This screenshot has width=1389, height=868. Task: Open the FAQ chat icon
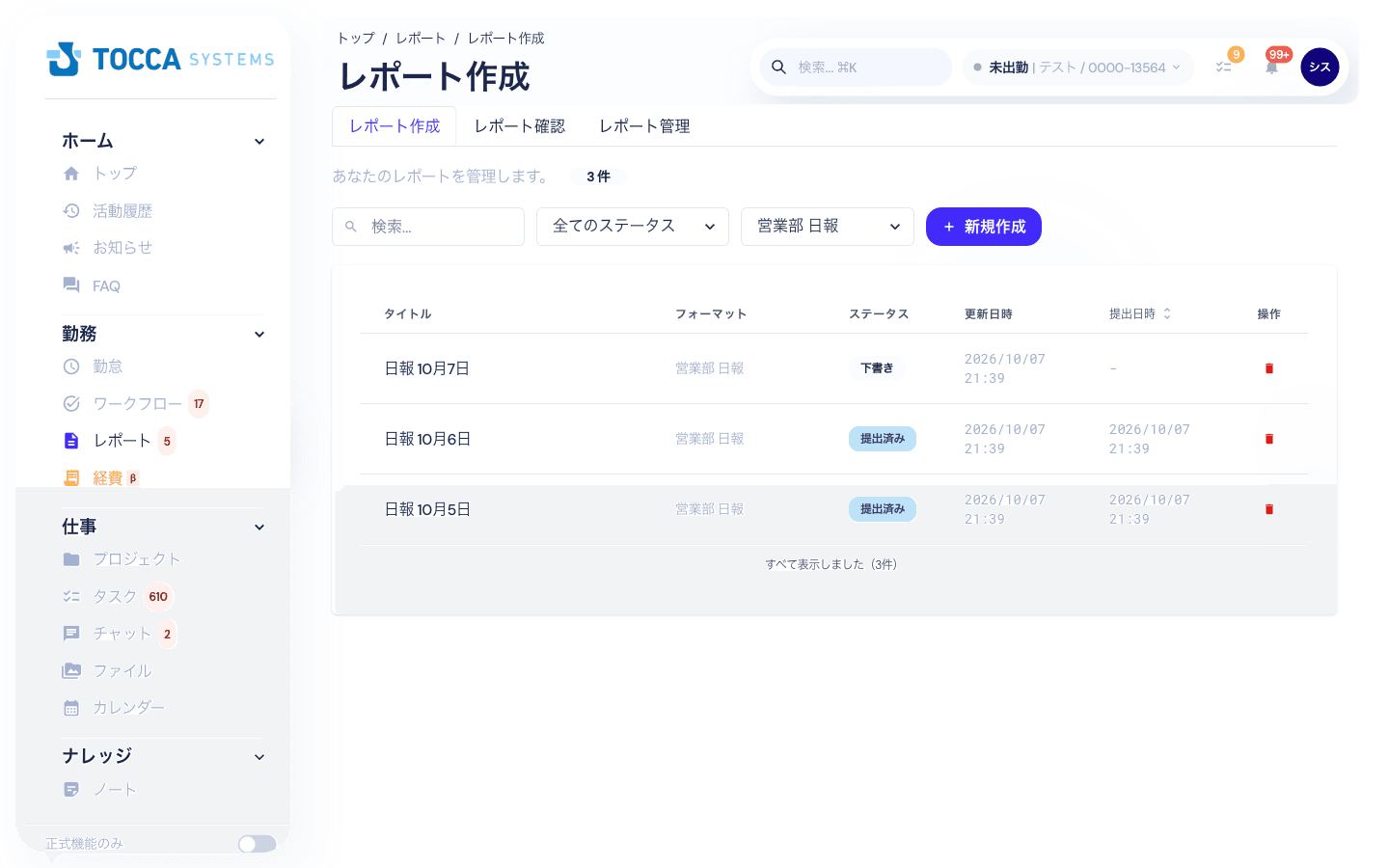coord(71,285)
